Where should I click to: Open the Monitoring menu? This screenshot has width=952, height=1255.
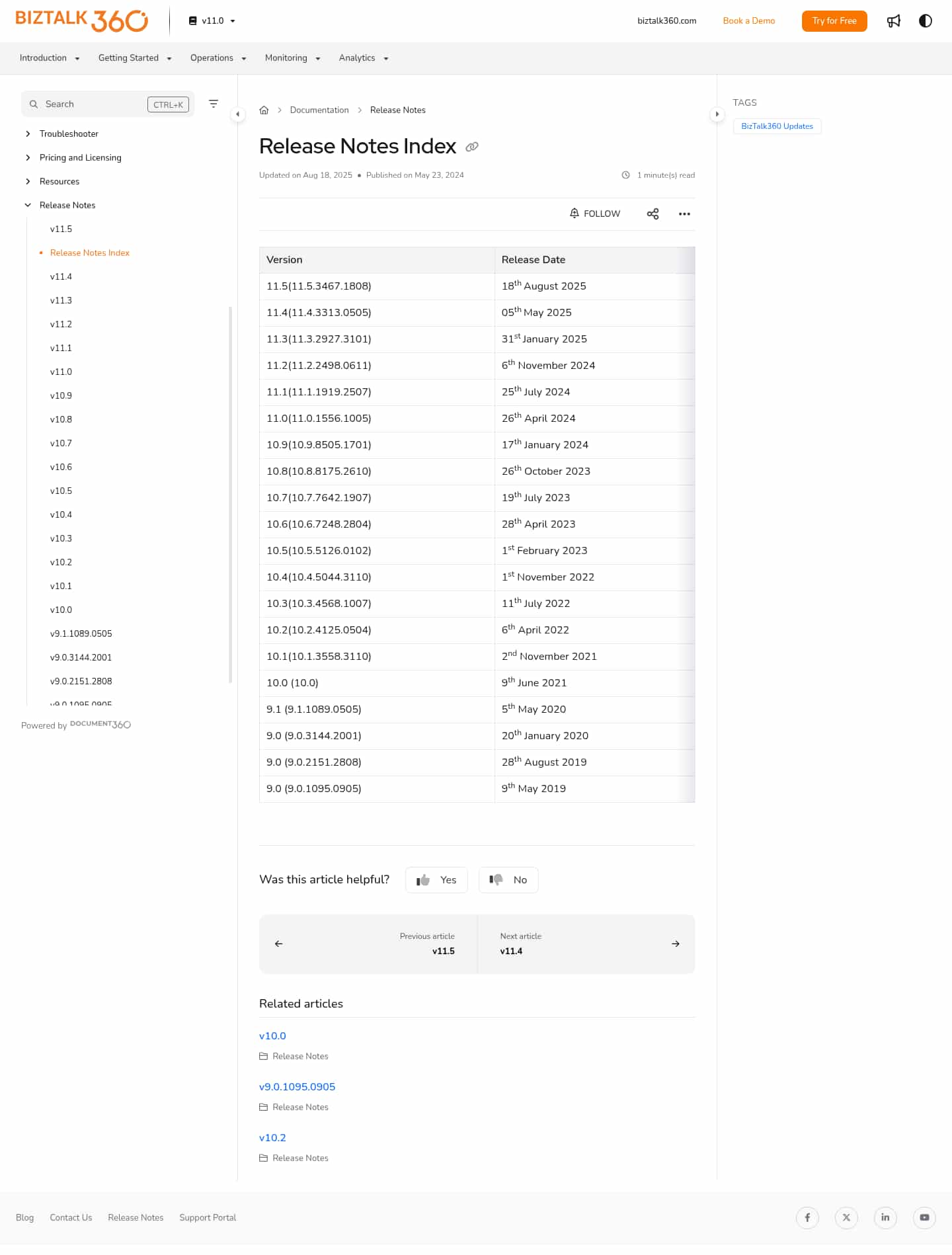pos(292,58)
